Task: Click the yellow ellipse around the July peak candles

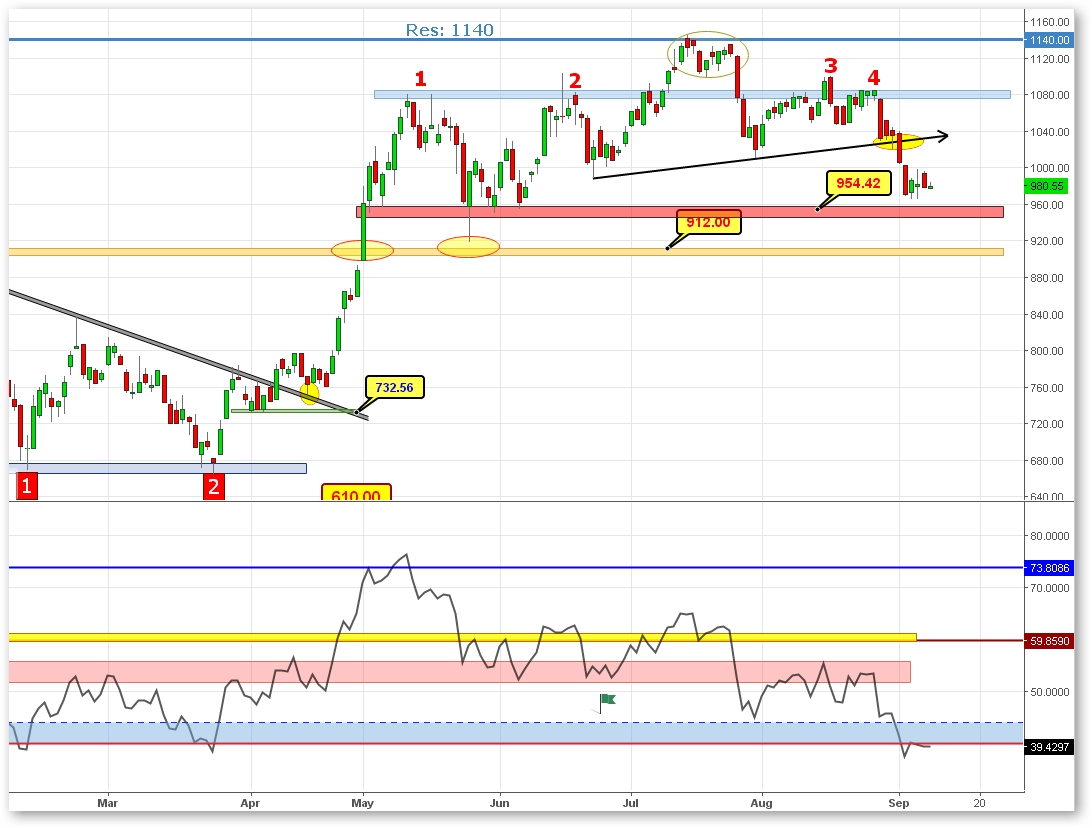Action: [x=708, y=54]
